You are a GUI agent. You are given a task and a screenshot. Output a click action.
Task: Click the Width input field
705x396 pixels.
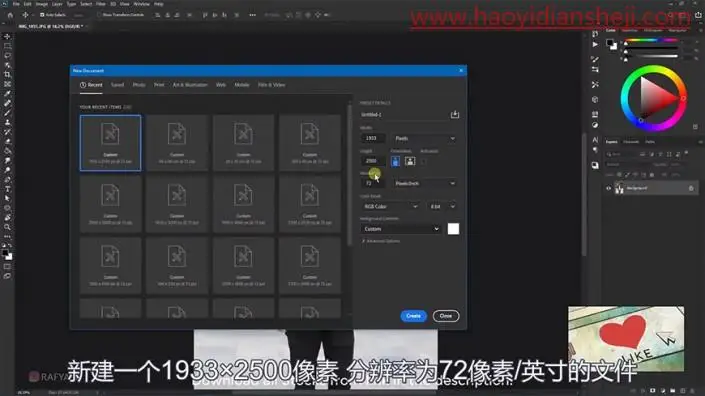[373, 138]
